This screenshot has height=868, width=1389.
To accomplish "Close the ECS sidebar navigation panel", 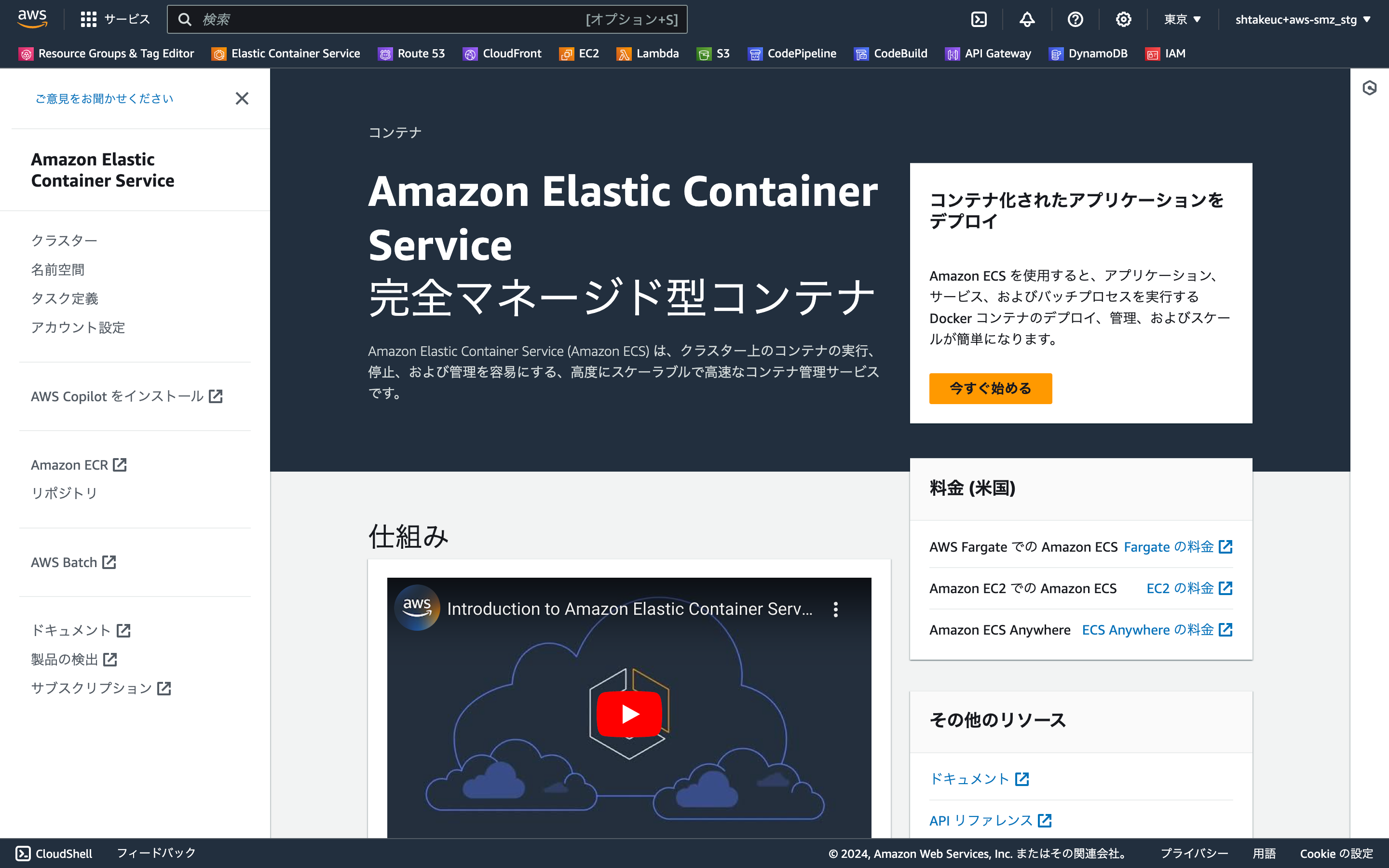I will pos(242,98).
